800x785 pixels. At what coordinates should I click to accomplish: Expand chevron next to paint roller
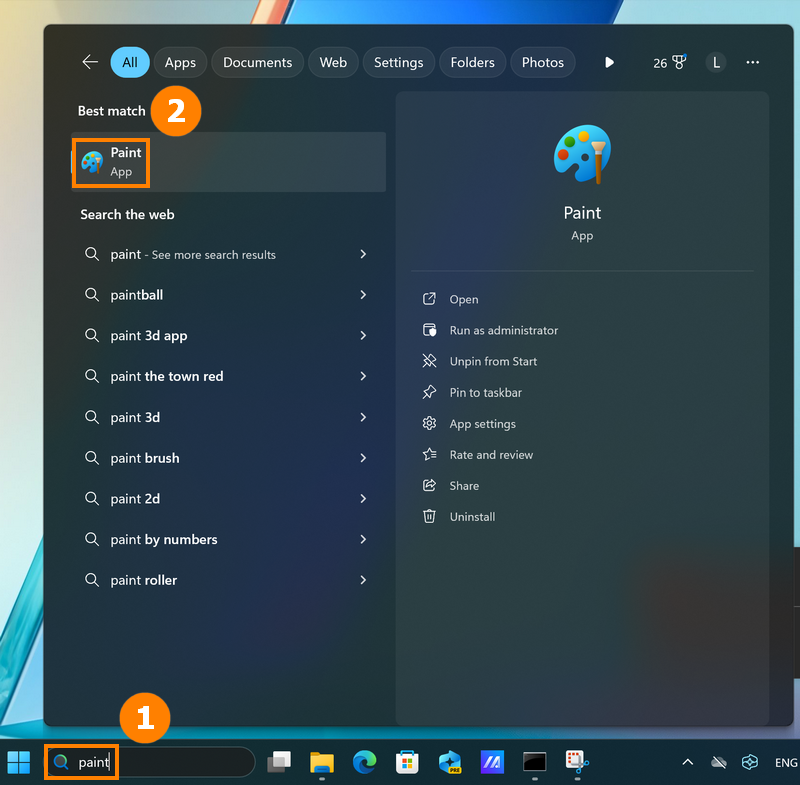363,580
